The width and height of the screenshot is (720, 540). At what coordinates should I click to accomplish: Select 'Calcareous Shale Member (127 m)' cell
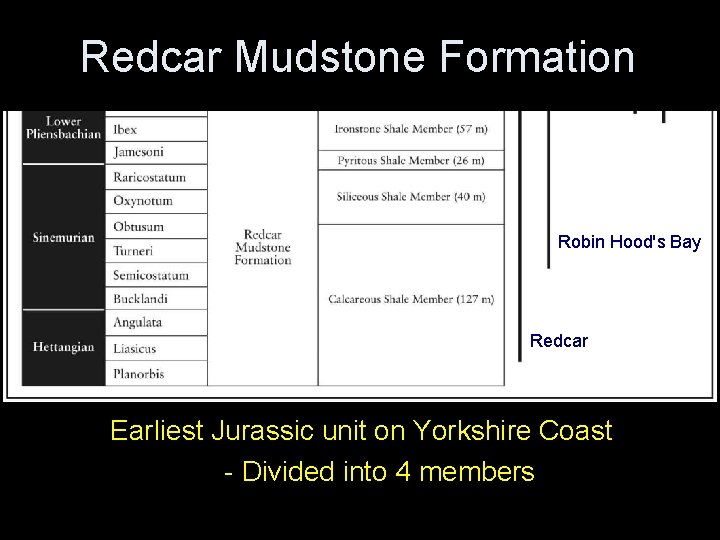point(411,305)
